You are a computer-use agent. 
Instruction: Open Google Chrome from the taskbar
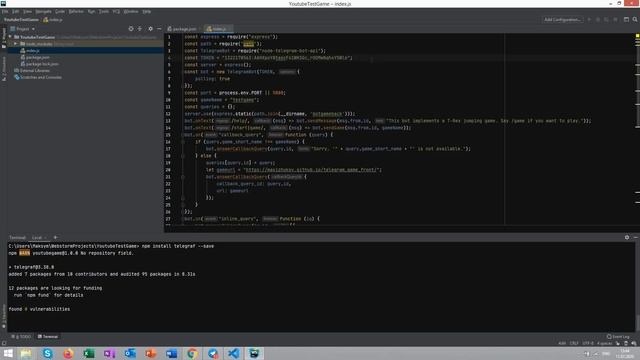point(192,353)
